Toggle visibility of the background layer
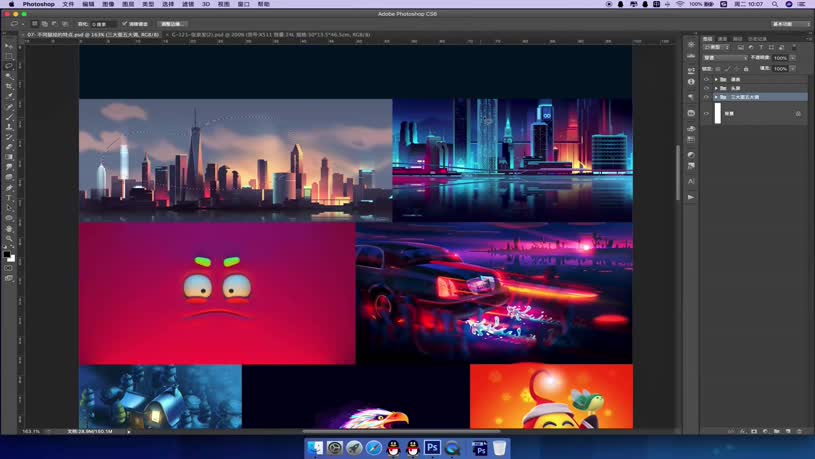 point(706,113)
